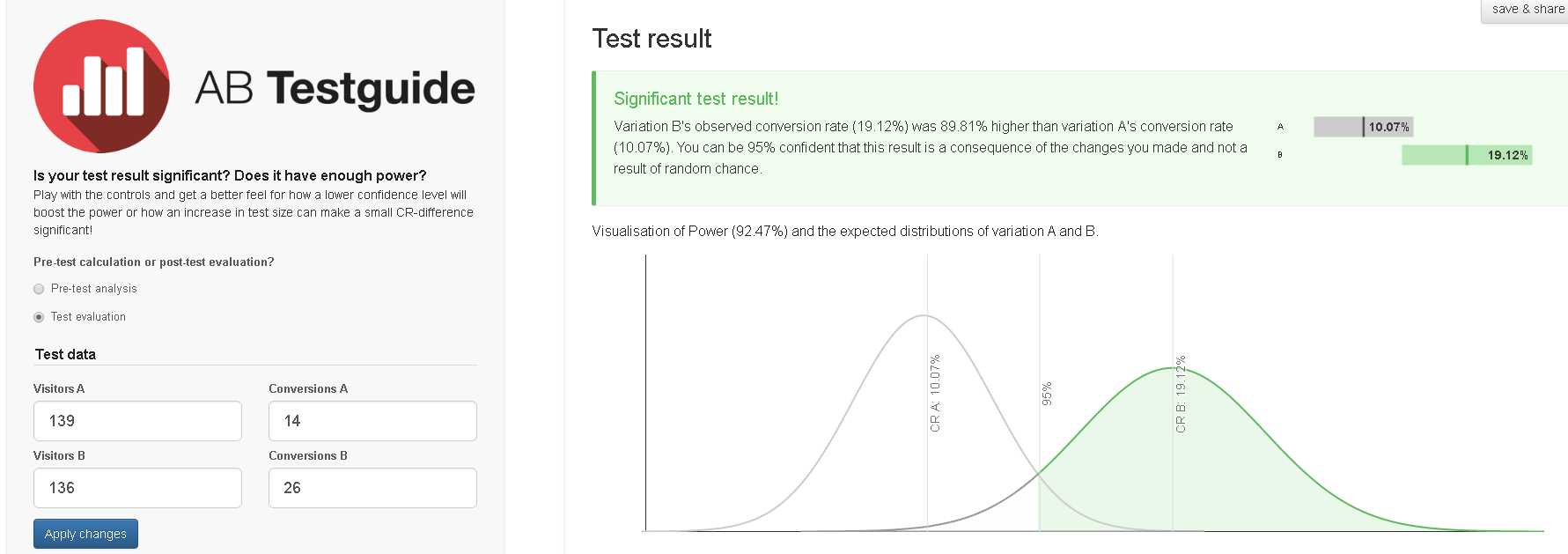
Task: Click the AB Testguide title text
Action: [335, 89]
